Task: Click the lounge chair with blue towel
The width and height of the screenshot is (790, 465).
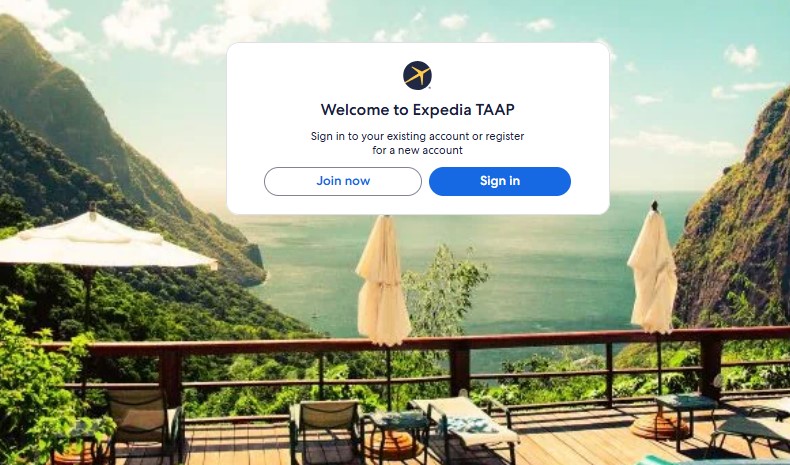Action: (x=464, y=423)
